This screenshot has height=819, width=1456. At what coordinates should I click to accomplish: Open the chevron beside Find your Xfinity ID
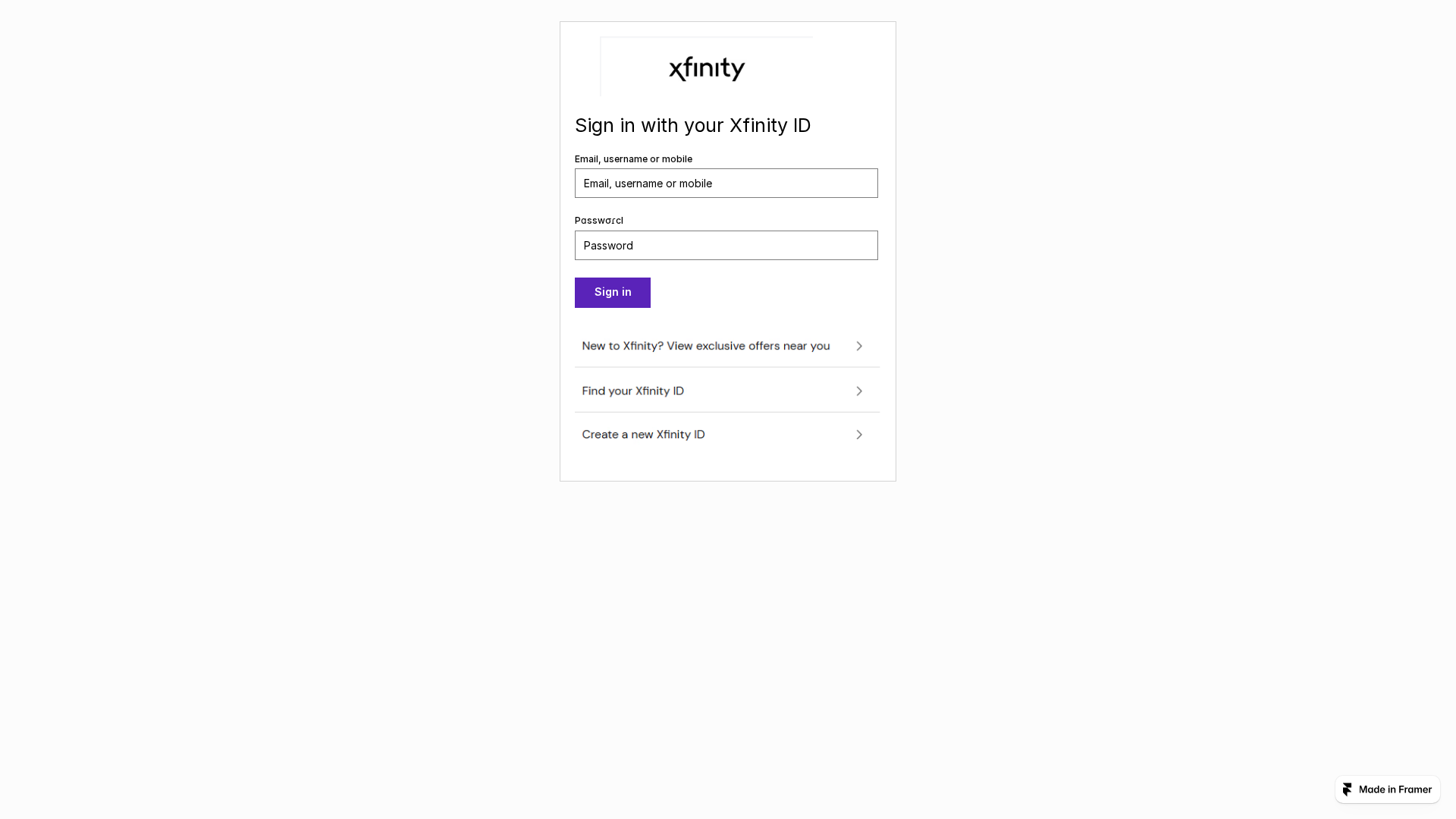point(859,391)
